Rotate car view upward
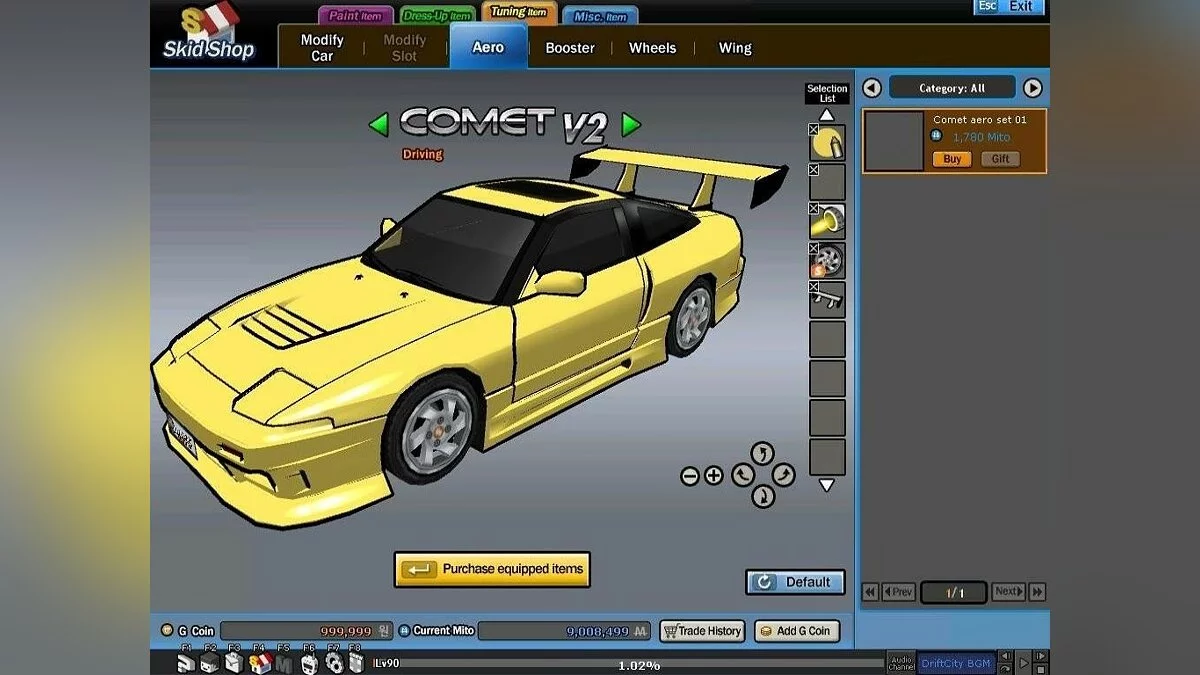This screenshot has width=1200, height=675. 763,454
